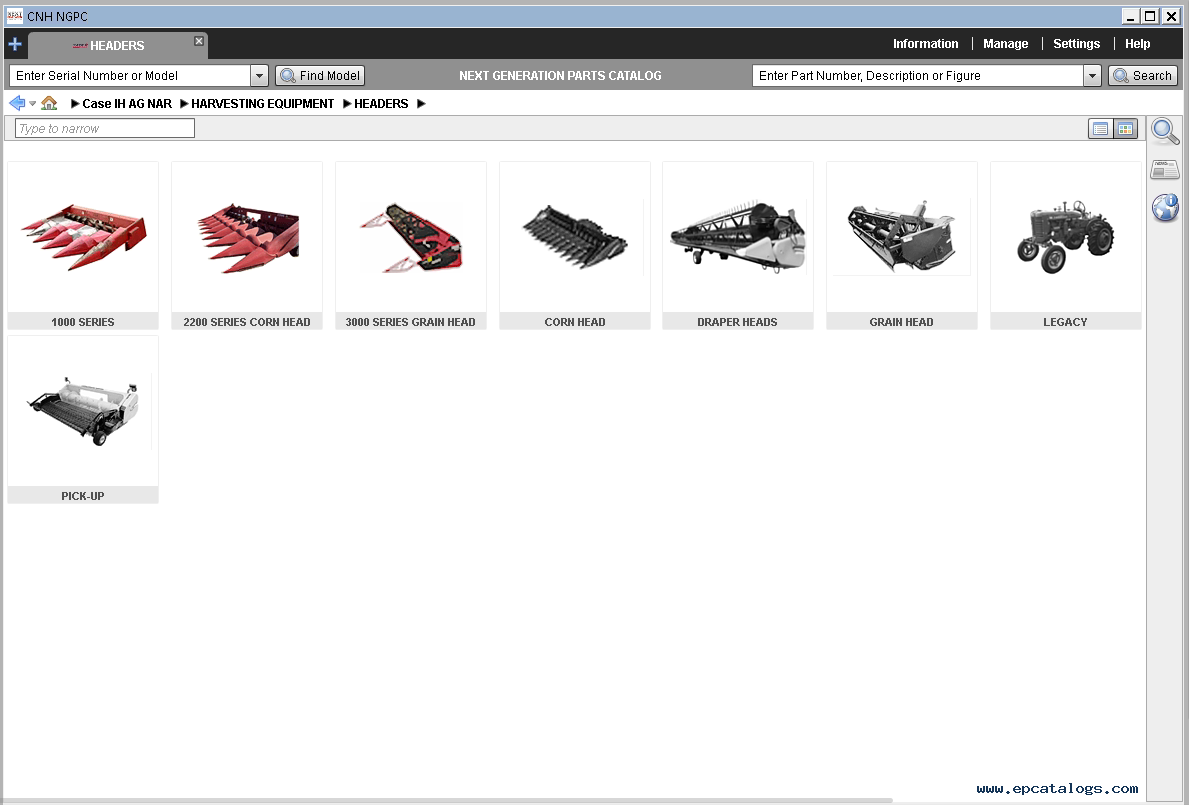The image size is (1189, 805).
Task: Click the Part Number search field
Action: point(918,76)
